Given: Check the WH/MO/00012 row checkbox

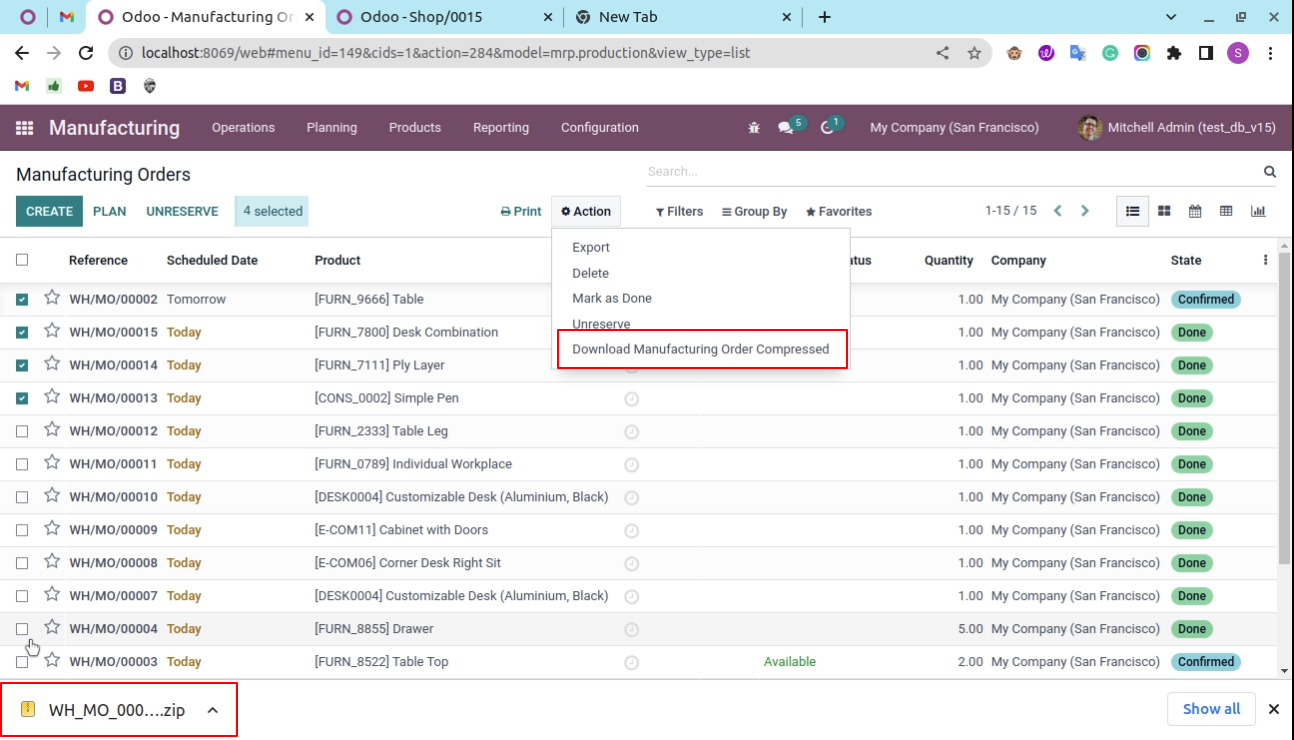Looking at the screenshot, I should click(x=22, y=431).
